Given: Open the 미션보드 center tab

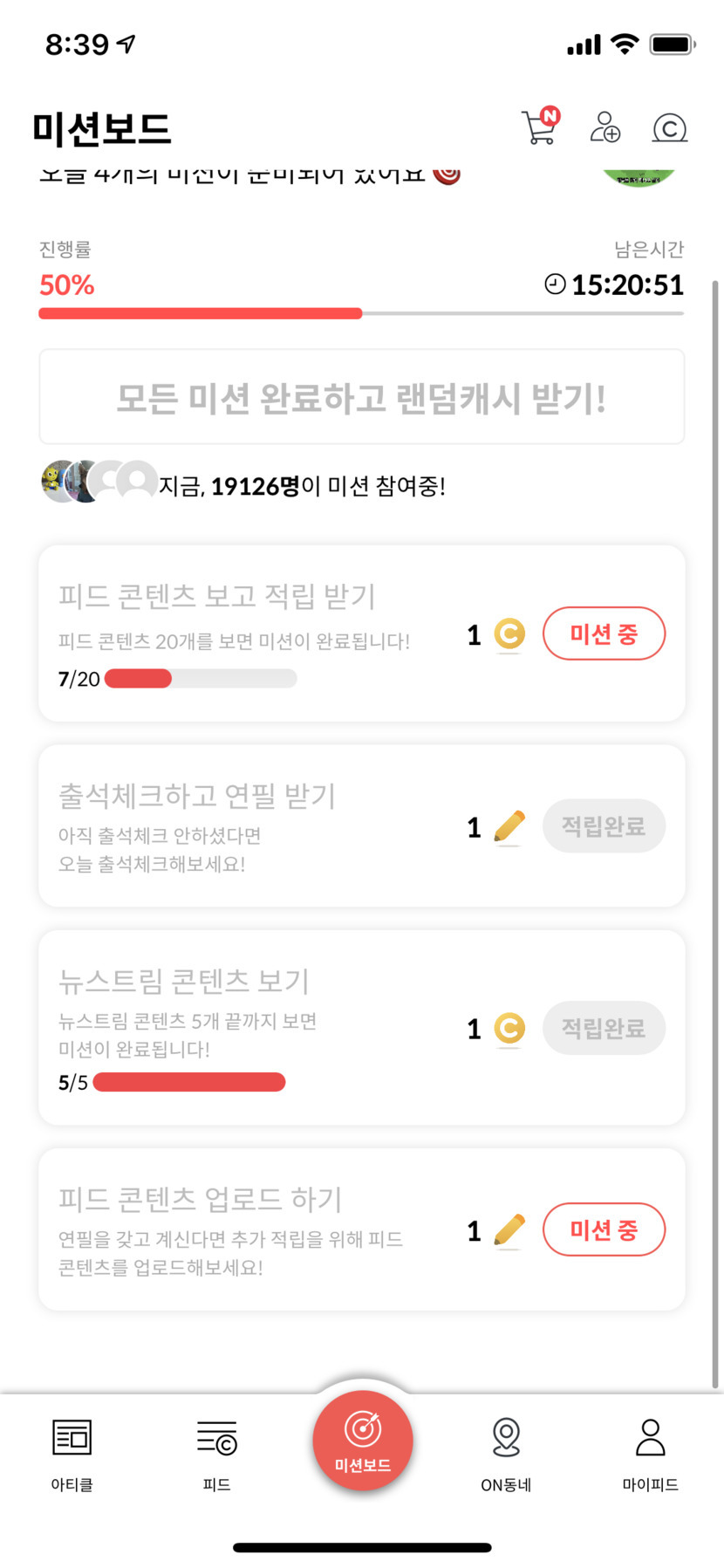Looking at the screenshot, I should (362, 1440).
